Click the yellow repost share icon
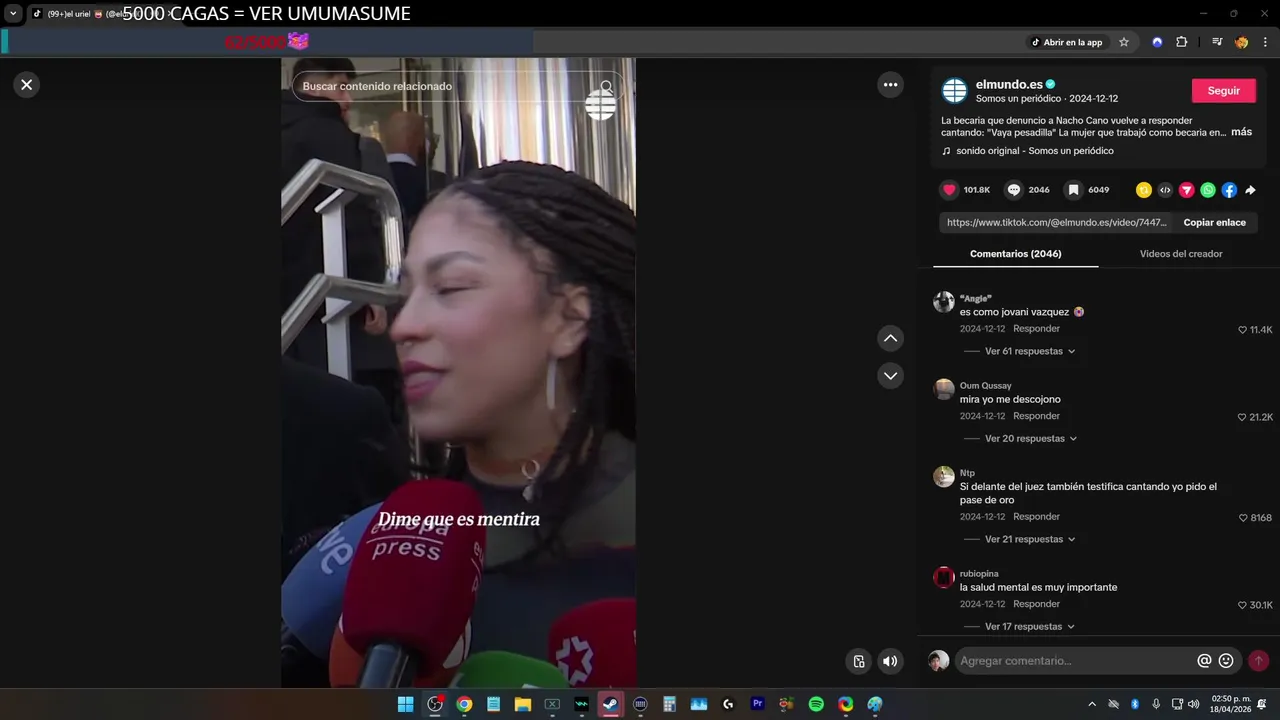 (1144, 190)
